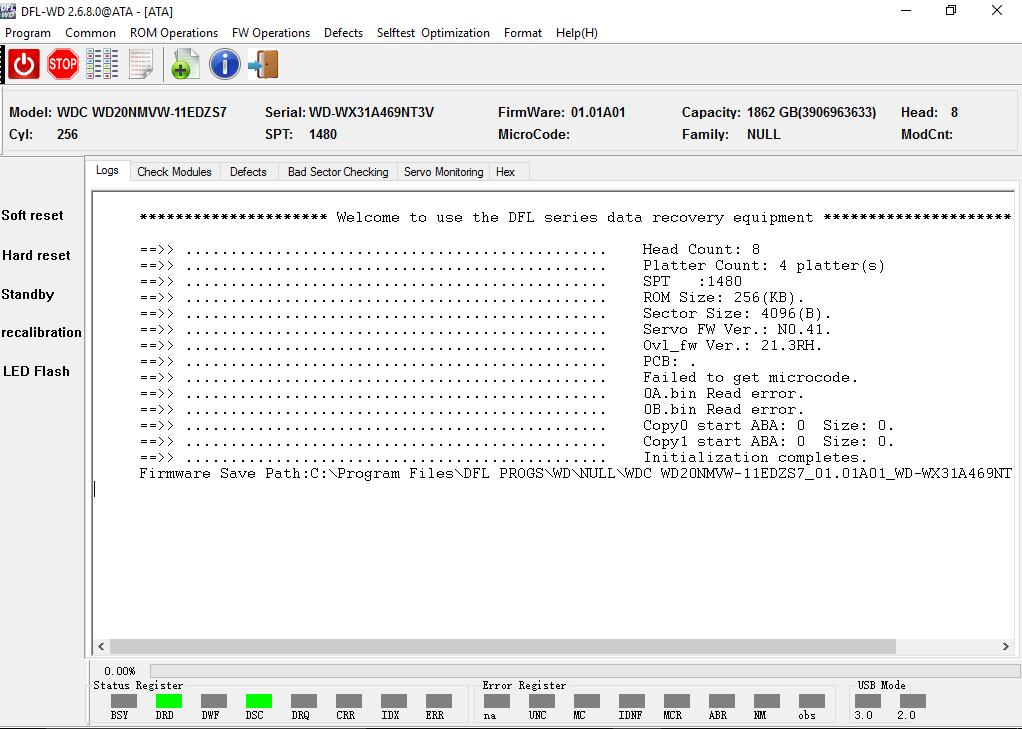Click the MCR error register indicator
This screenshot has width=1022, height=729.
677,701
